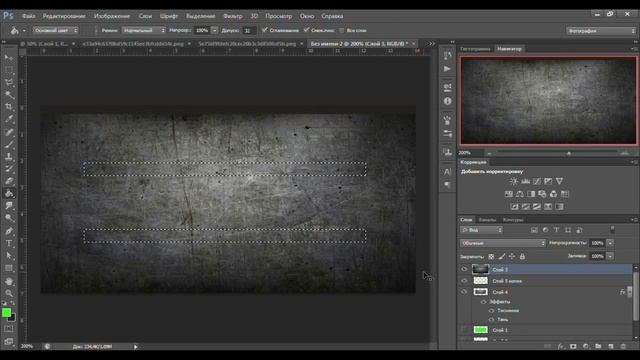Select the History Brush tool
640x360 pixels.
tap(9, 169)
